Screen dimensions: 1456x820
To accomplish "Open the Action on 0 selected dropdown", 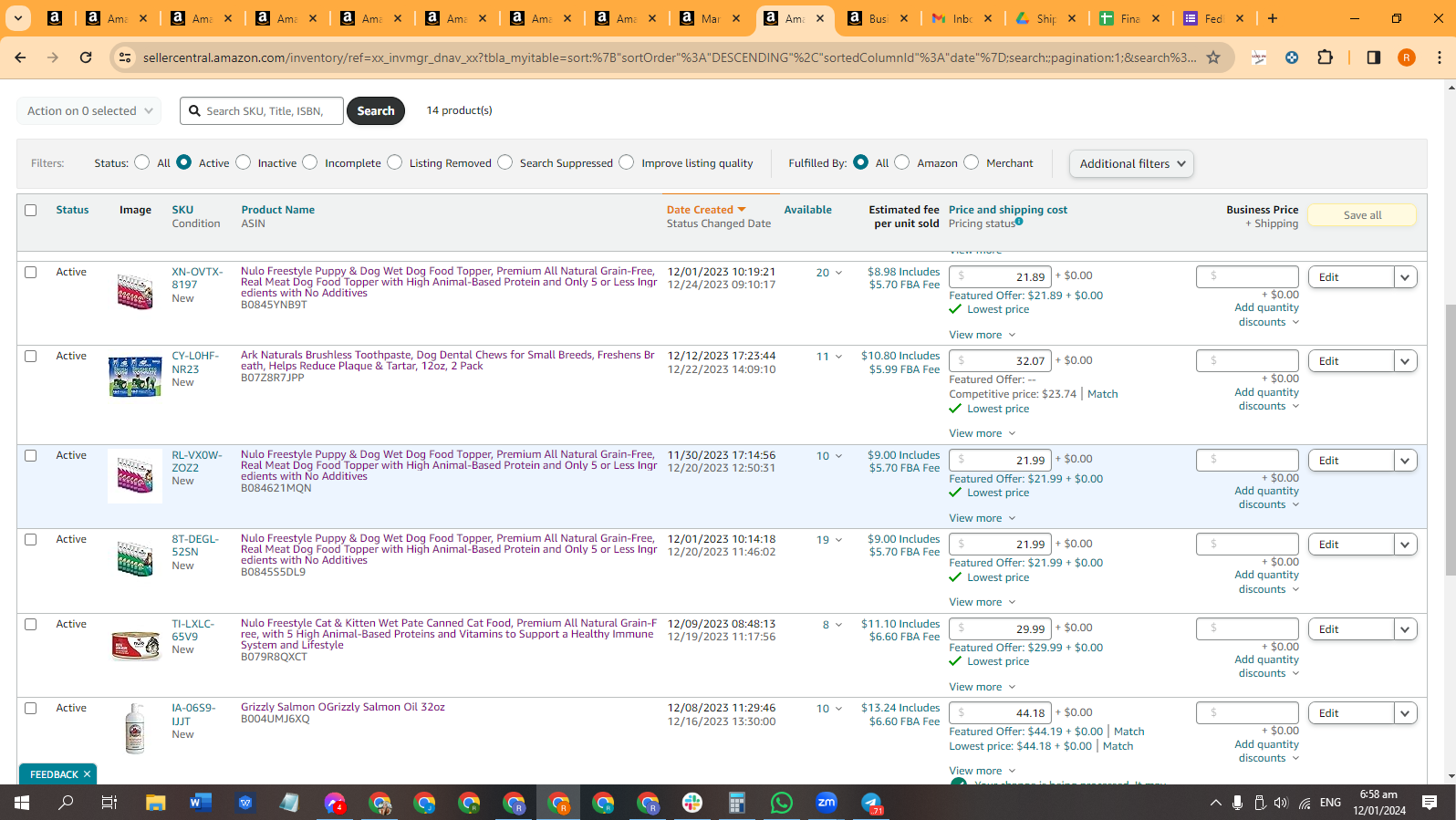I will tap(89, 111).
